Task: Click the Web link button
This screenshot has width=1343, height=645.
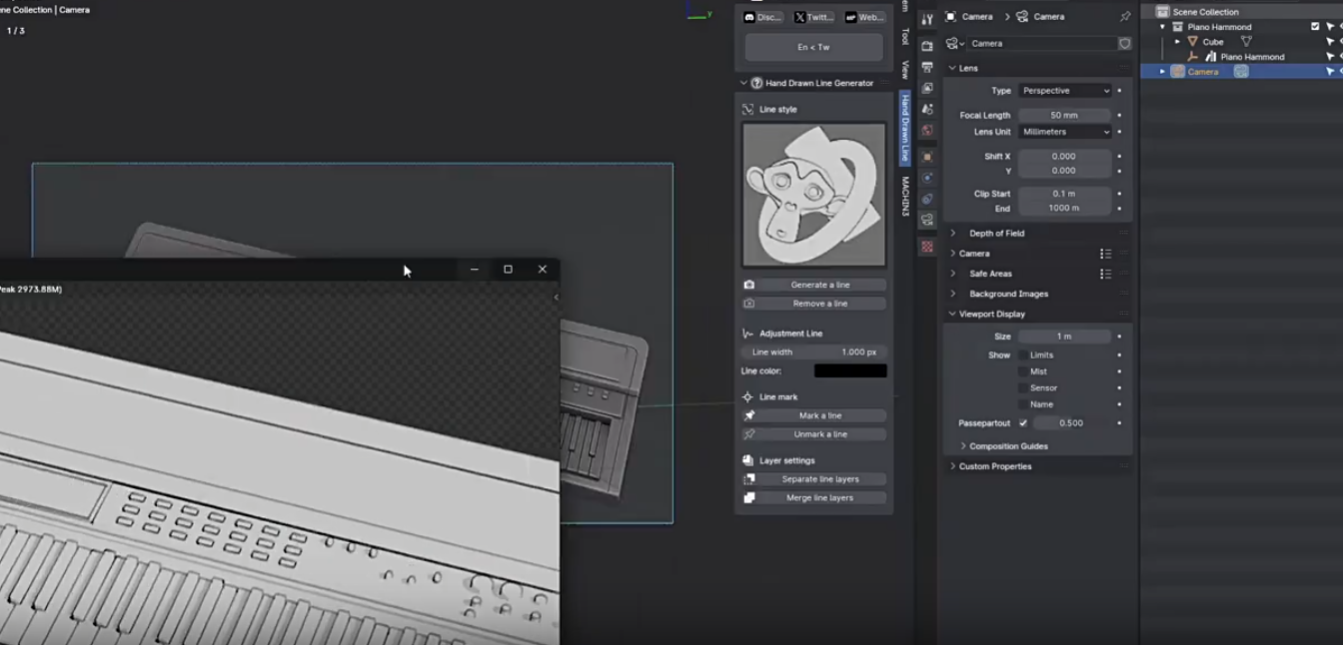Action: pos(864,17)
